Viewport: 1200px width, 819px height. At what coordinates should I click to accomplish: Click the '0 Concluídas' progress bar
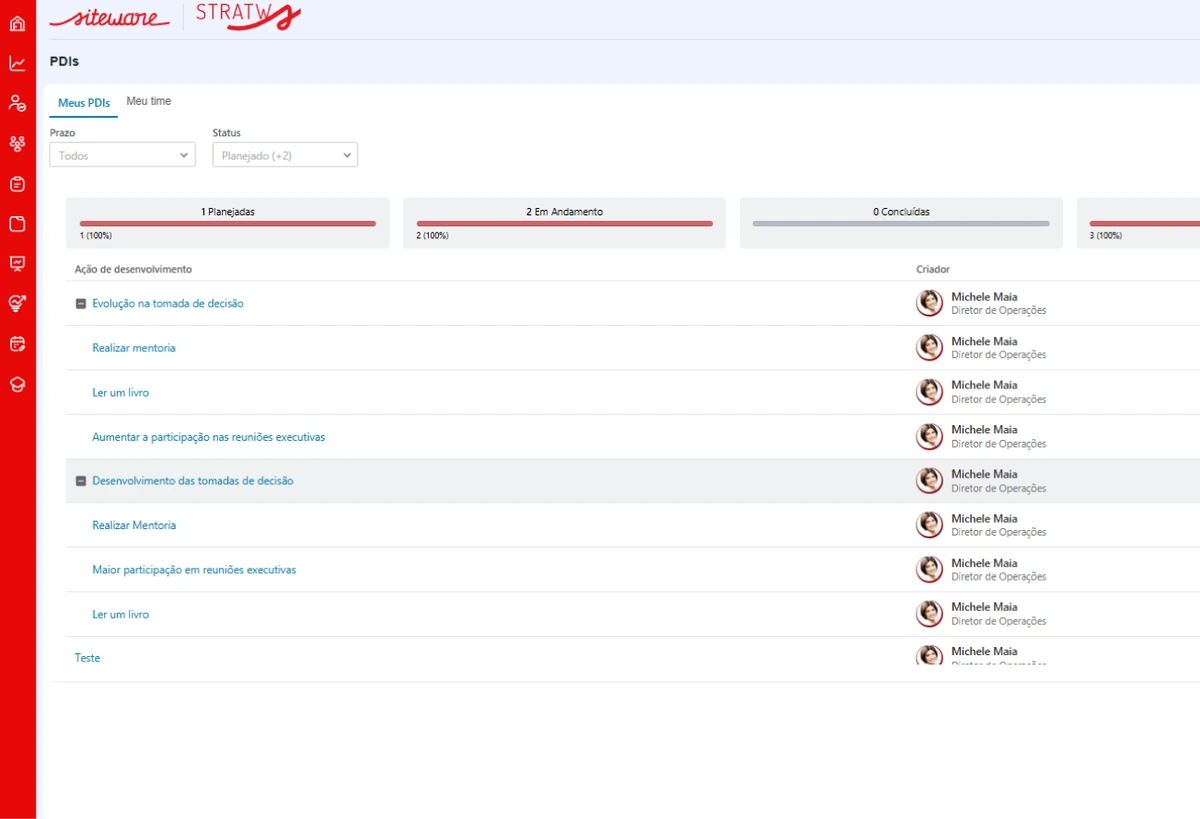901,224
